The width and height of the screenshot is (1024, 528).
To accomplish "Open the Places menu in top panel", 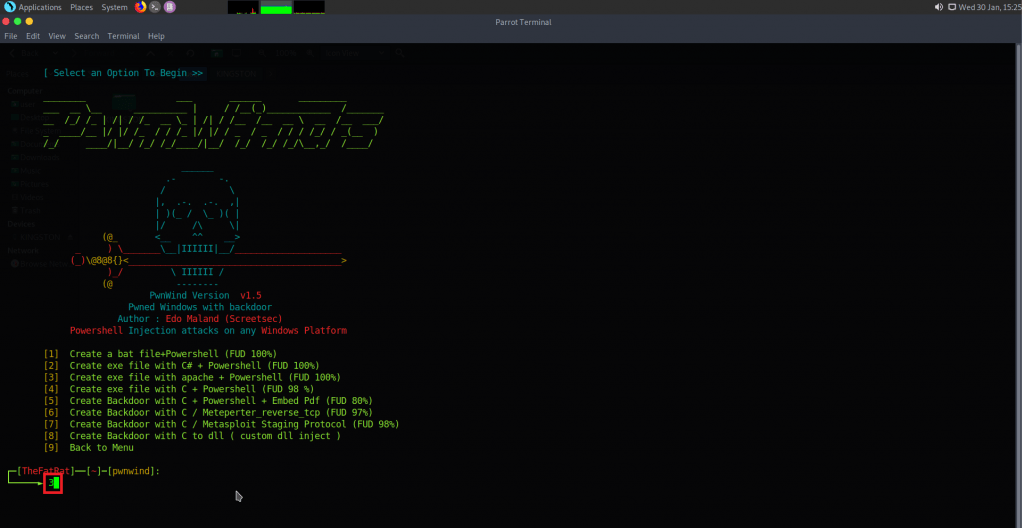I will click(82, 7).
